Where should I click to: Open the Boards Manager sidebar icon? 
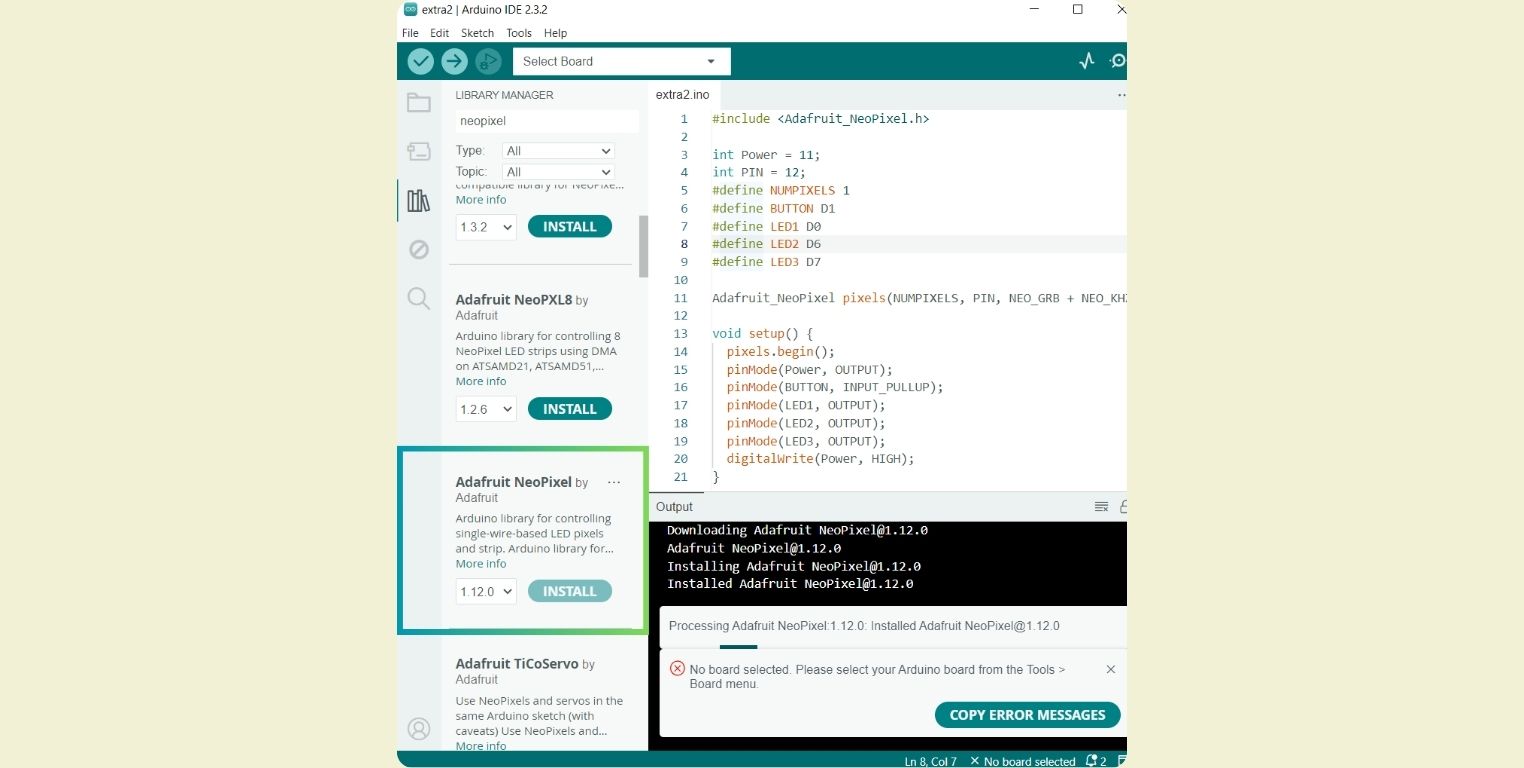pyautogui.click(x=419, y=151)
